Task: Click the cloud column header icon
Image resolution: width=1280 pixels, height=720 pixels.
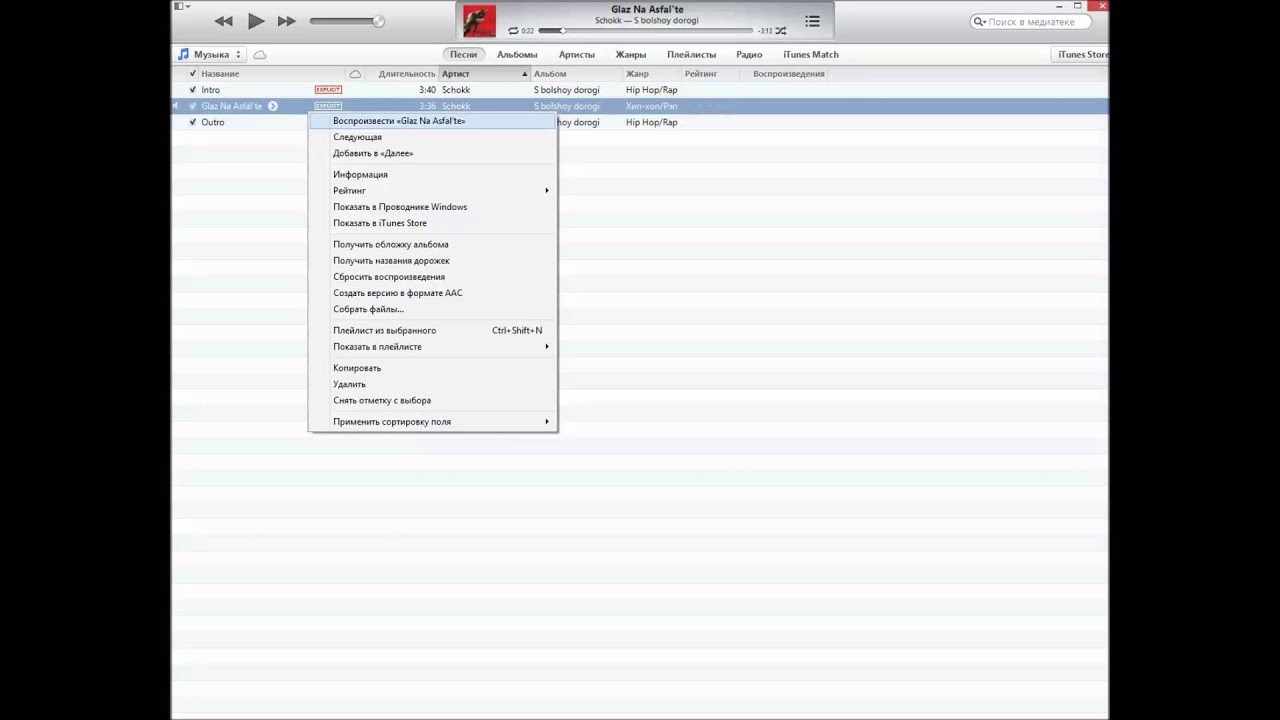Action: [x=355, y=74]
